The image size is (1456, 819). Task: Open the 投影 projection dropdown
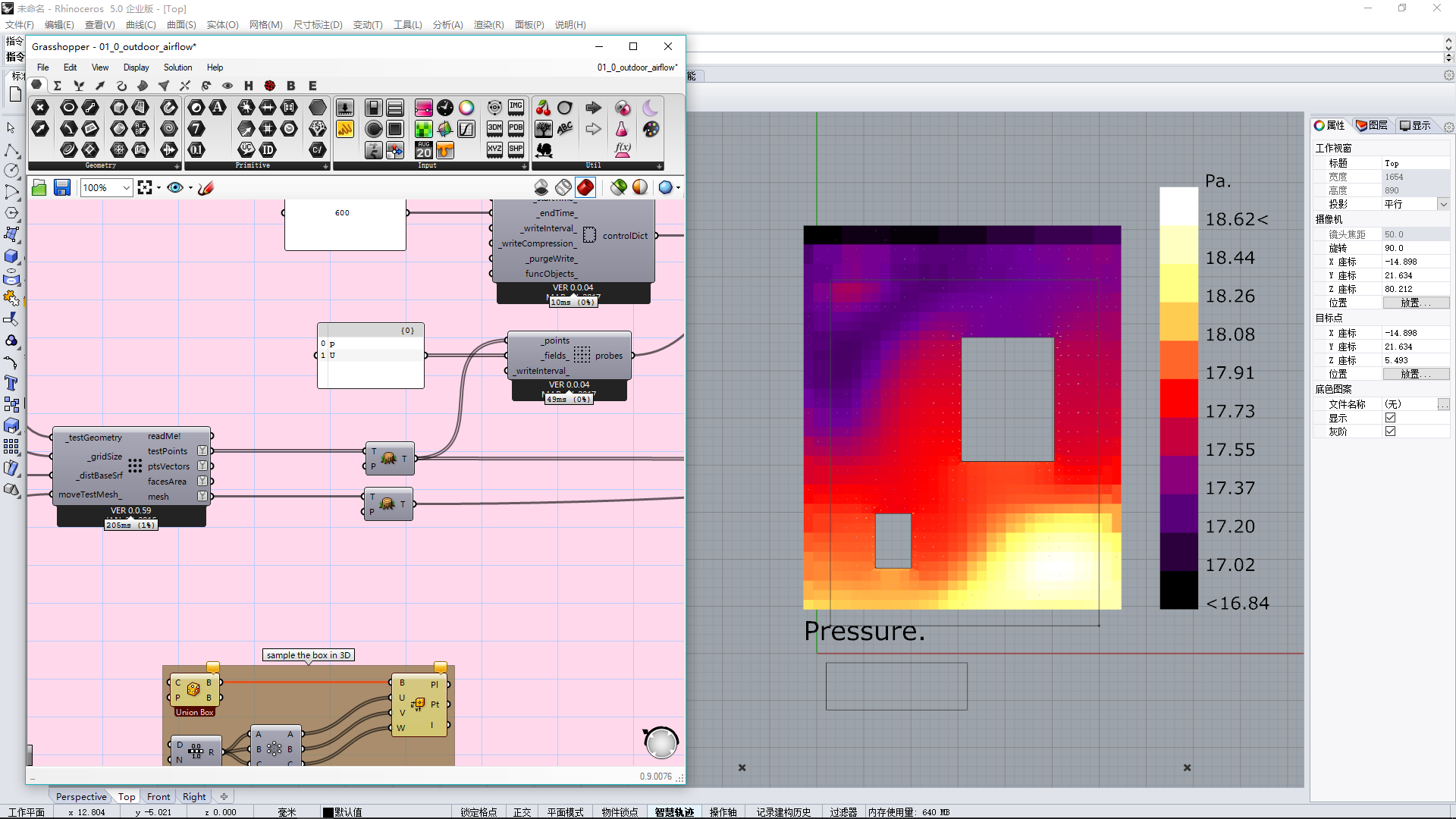point(1443,205)
